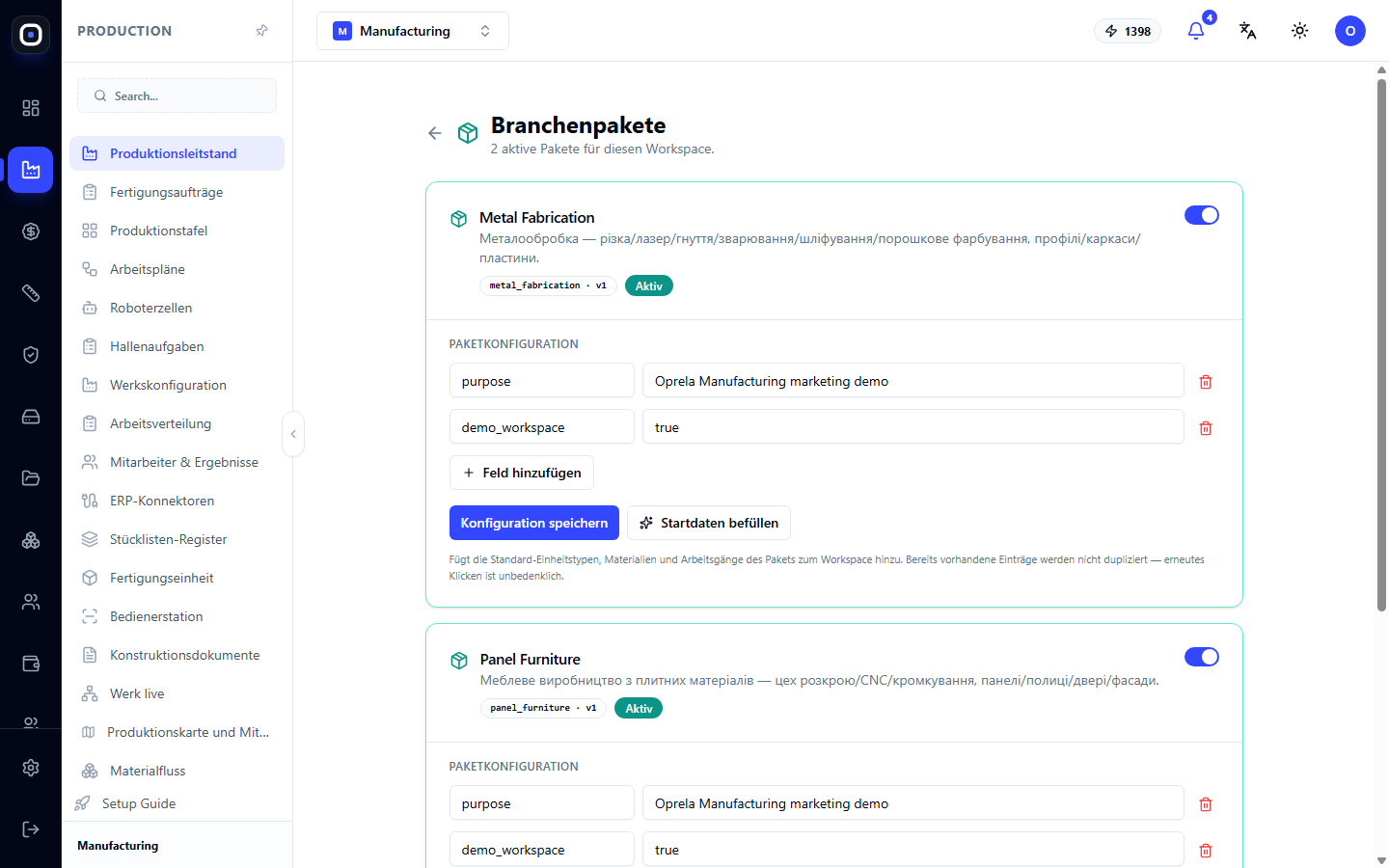Click Startdaten befüllen button
The height and width of the screenshot is (868, 1389).
709,523
